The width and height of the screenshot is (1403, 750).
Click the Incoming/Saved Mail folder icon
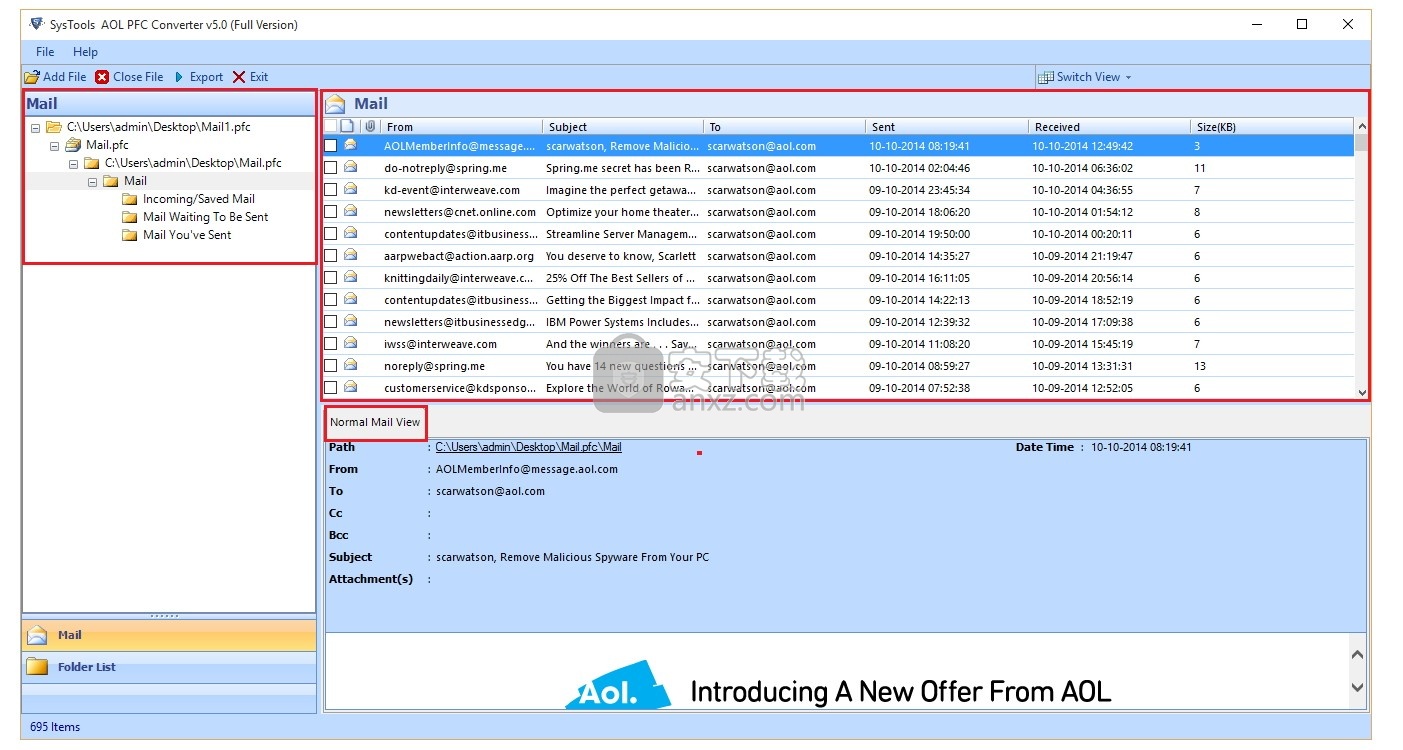pos(129,199)
